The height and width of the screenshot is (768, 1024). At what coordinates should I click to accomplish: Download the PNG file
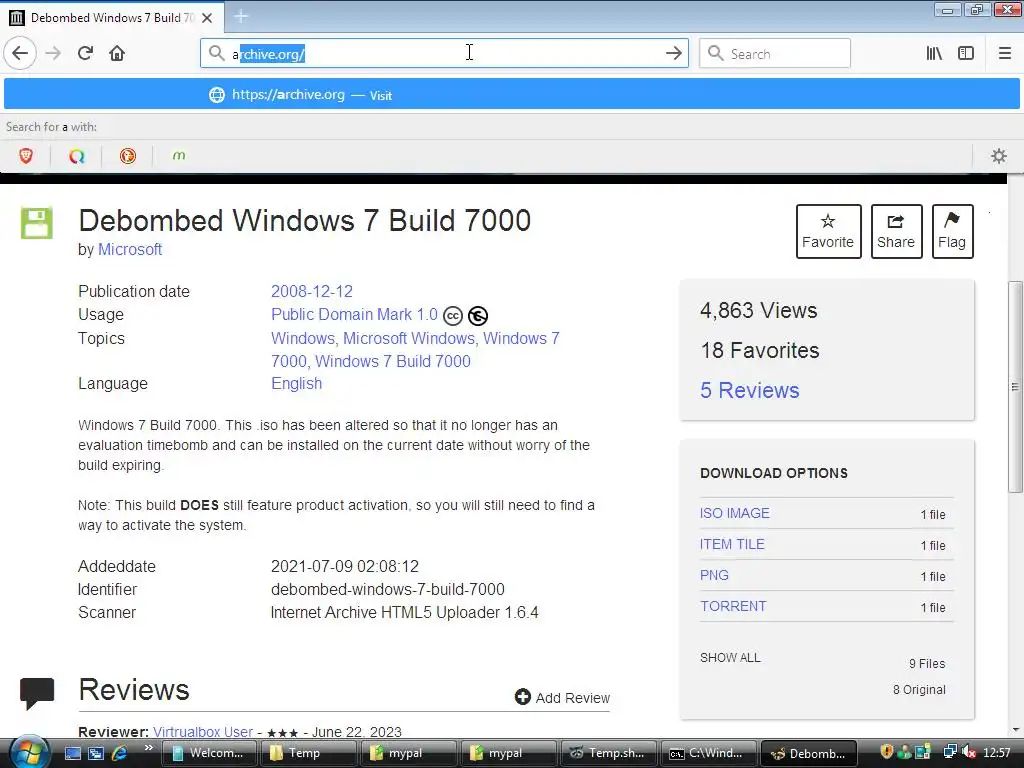coord(714,575)
